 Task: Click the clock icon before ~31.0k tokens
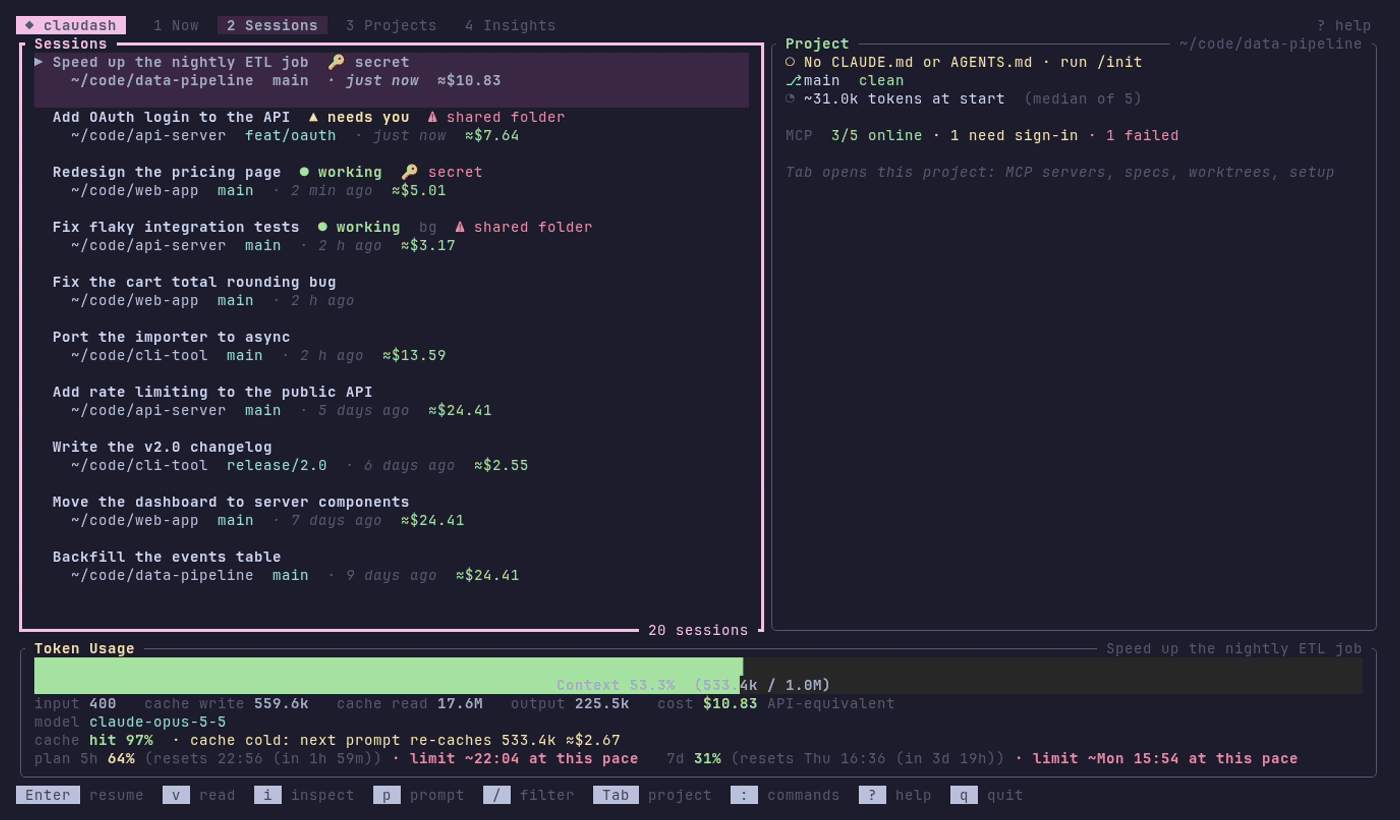coord(790,98)
